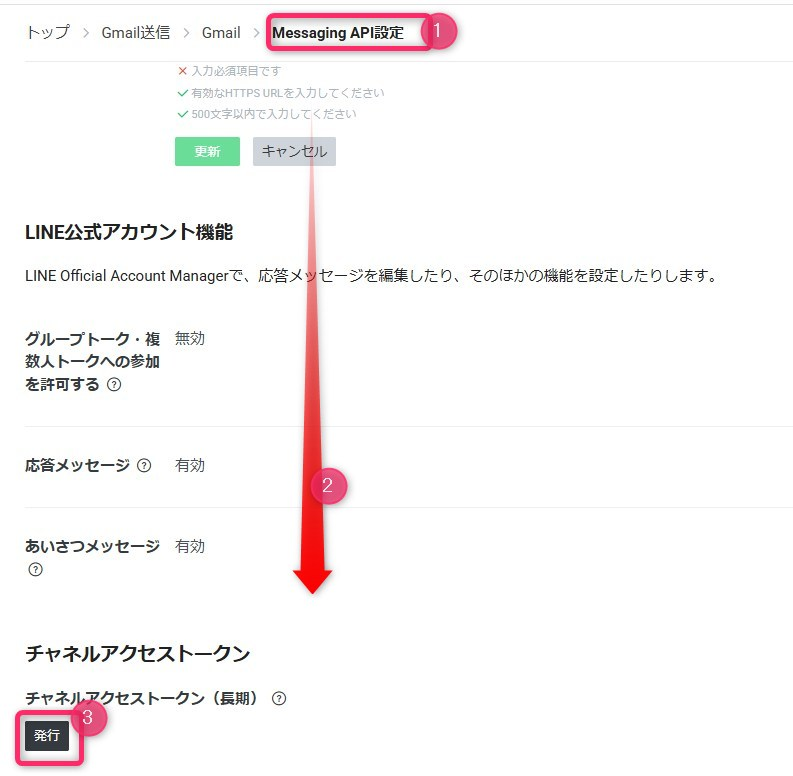Click the LINE Official Account Manager description text

[371, 276]
